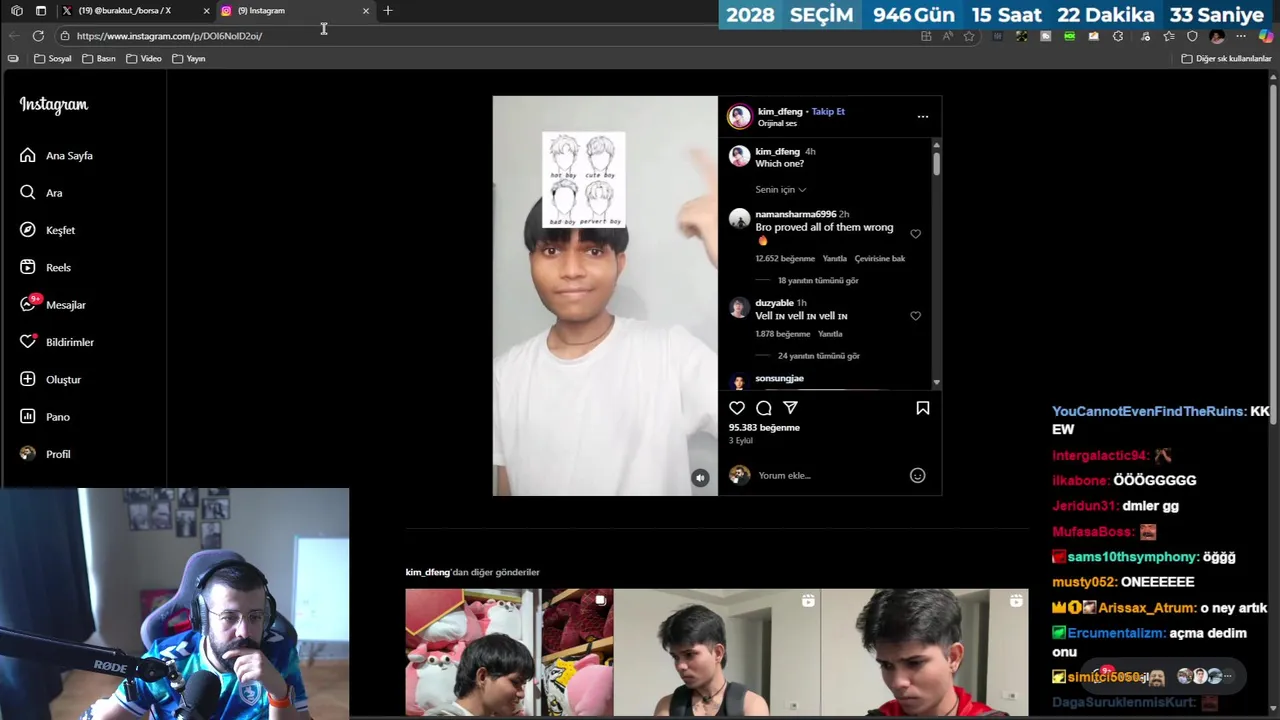Open a new browser tab
Screen dimensions: 1280x720
coord(388,11)
